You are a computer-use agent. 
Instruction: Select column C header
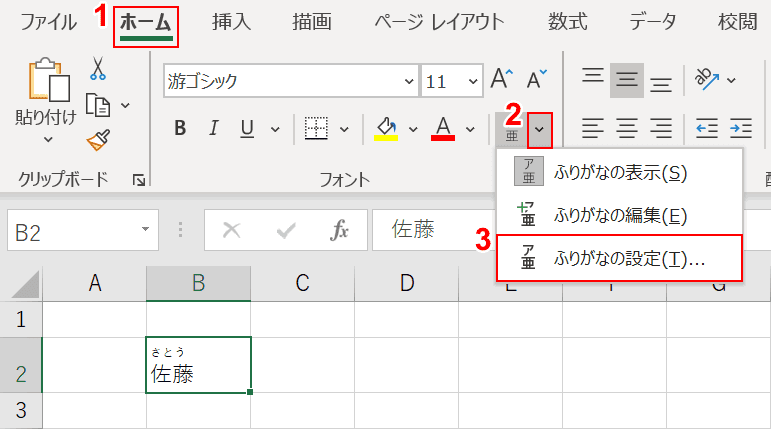tap(302, 284)
